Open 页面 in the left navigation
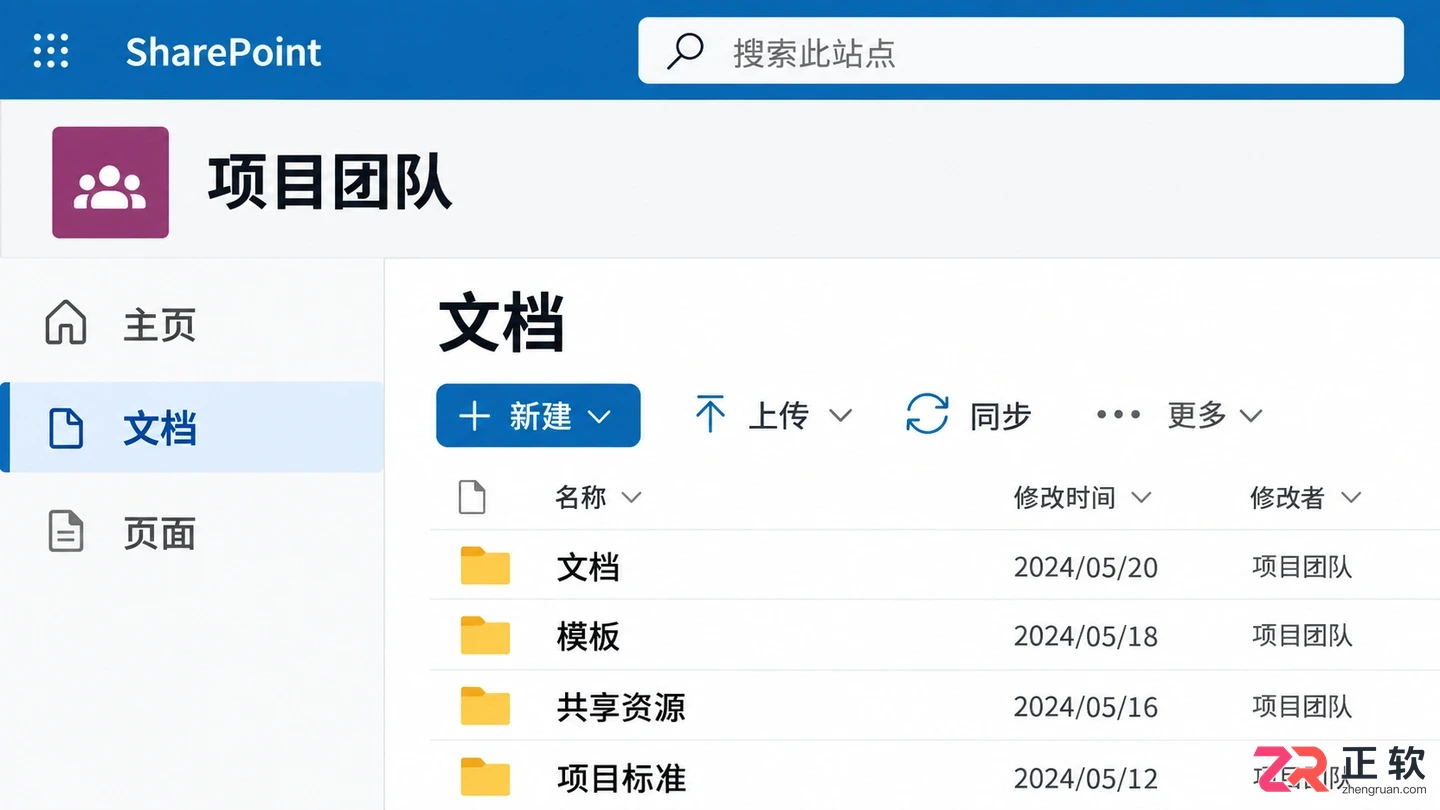 tap(192, 532)
